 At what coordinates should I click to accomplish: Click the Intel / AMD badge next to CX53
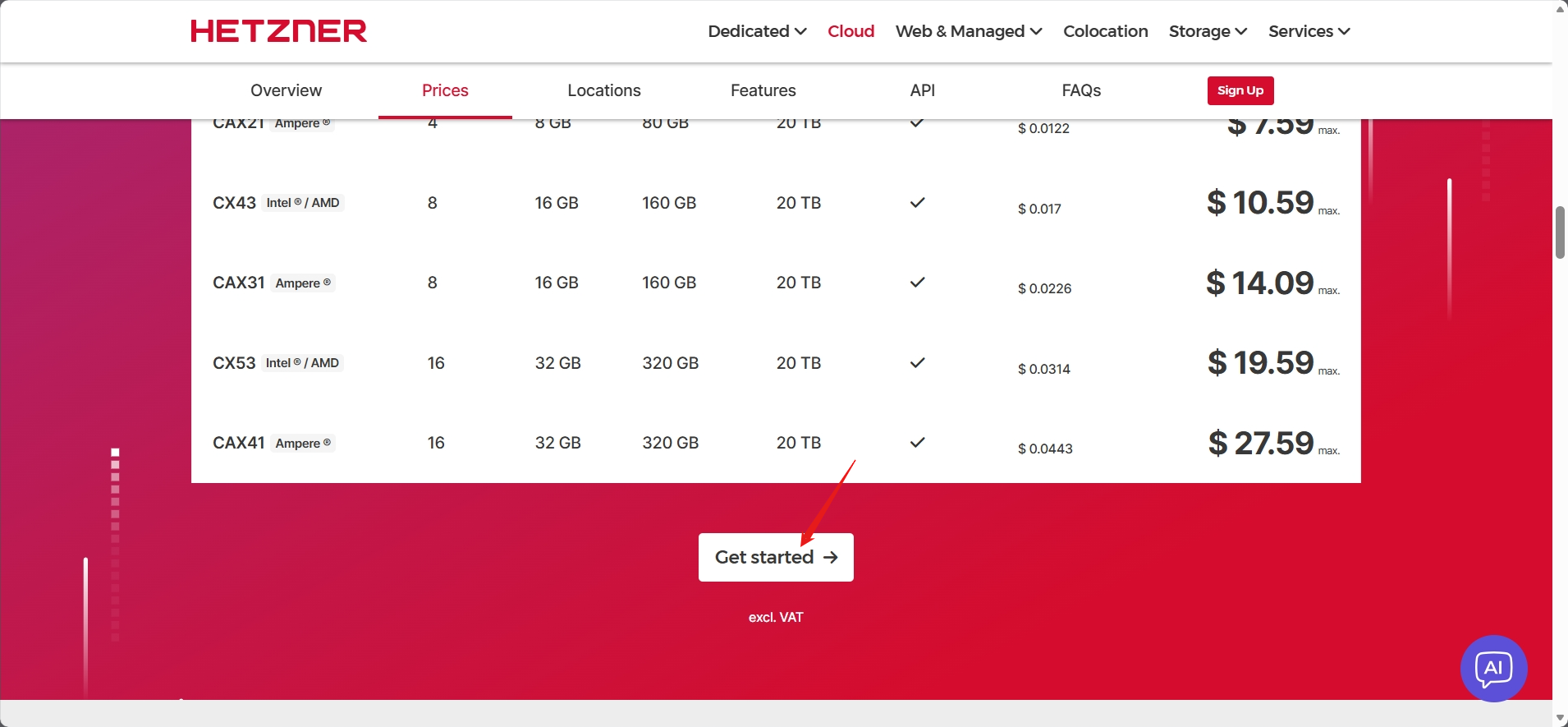(x=302, y=363)
